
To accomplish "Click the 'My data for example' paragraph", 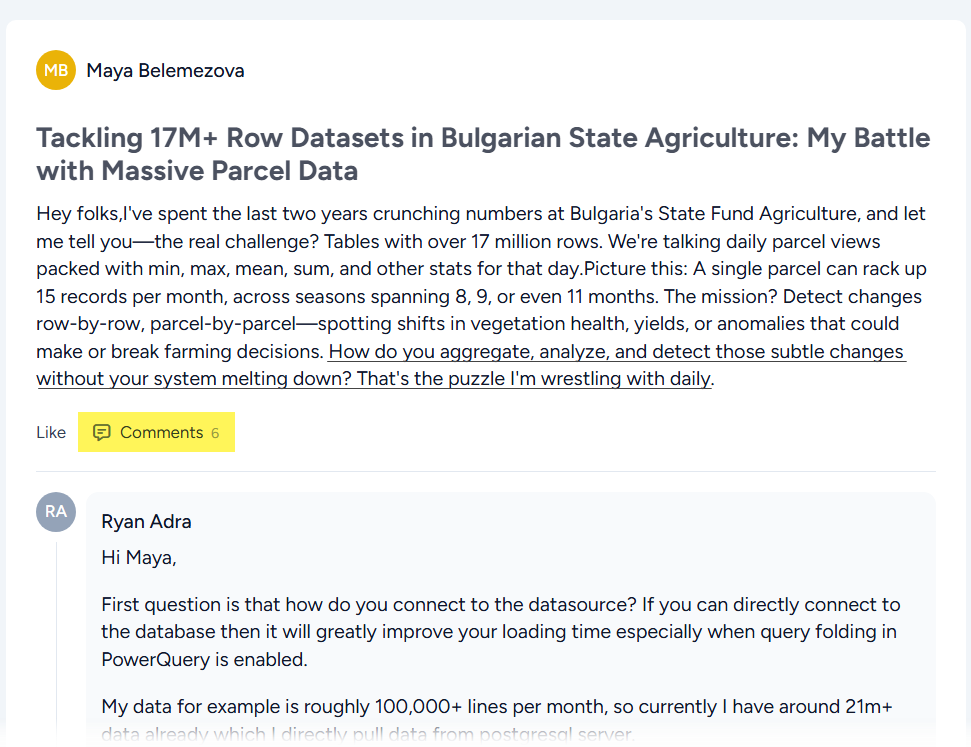I will (496, 707).
